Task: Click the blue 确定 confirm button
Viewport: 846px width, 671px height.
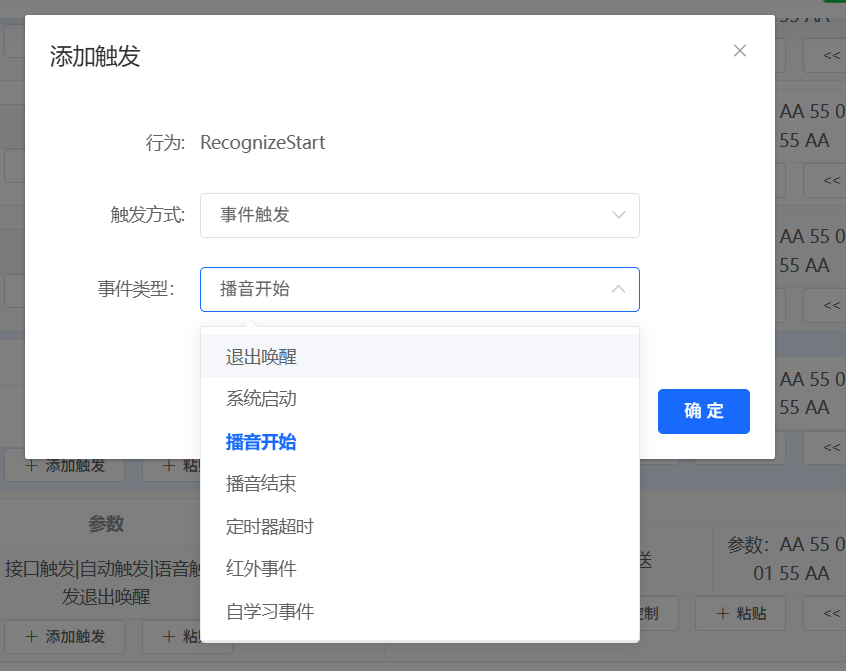Action: point(703,411)
